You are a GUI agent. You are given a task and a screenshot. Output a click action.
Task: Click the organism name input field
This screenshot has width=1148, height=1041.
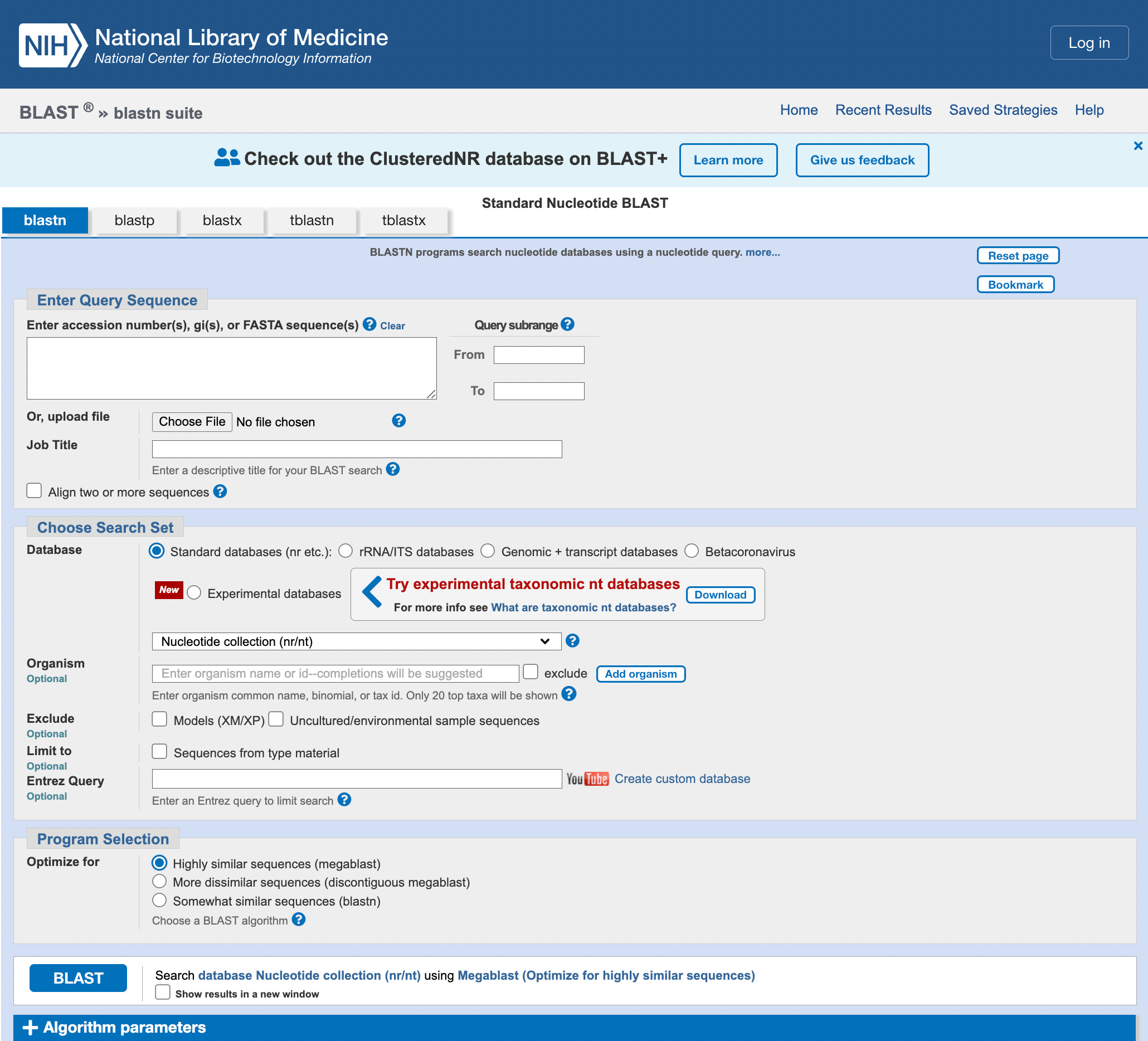tap(335, 673)
